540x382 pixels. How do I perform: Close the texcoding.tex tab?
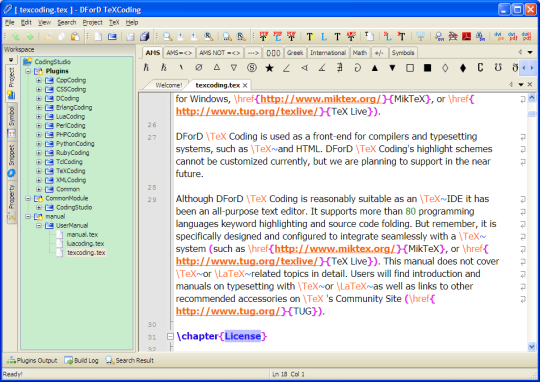[245, 85]
